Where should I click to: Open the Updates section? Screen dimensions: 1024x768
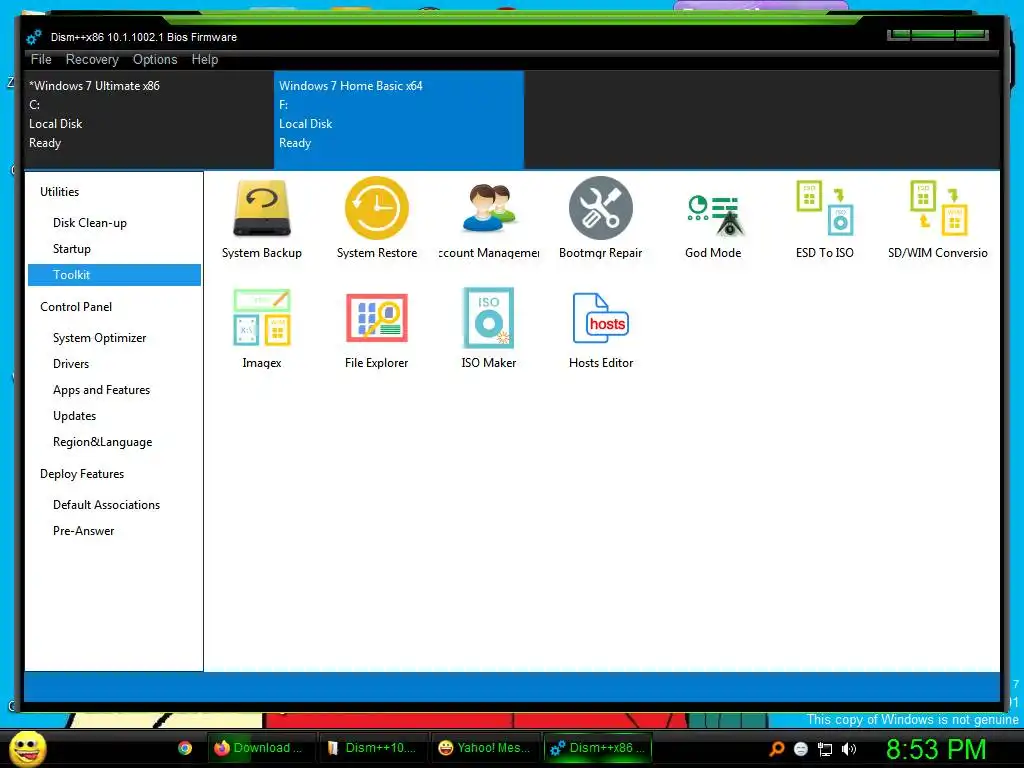(74, 416)
